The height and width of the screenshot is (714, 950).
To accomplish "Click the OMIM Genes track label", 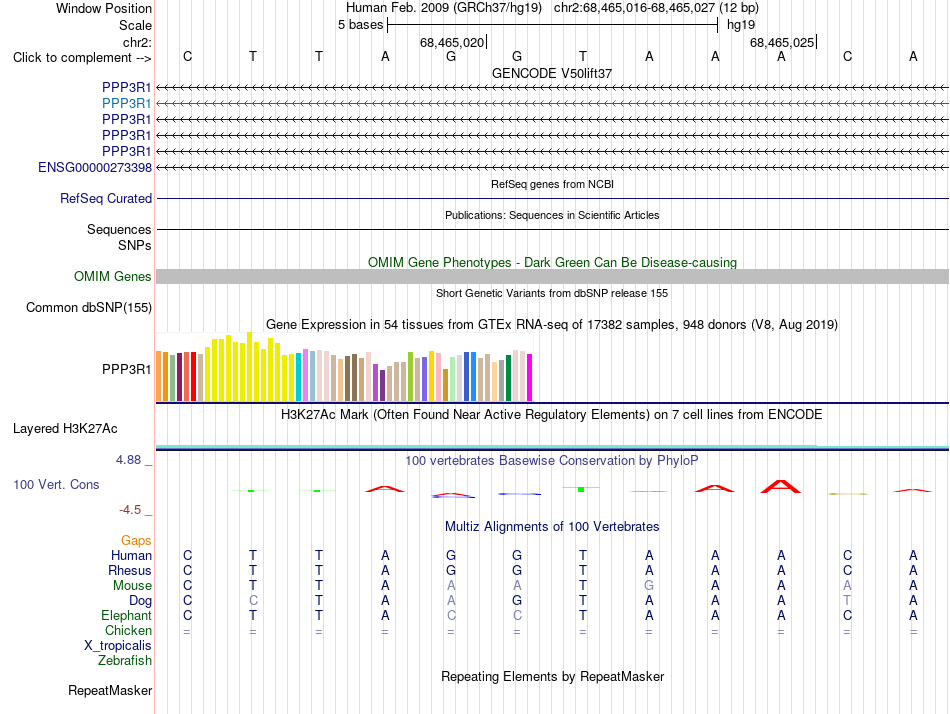I will coord(113,276).
